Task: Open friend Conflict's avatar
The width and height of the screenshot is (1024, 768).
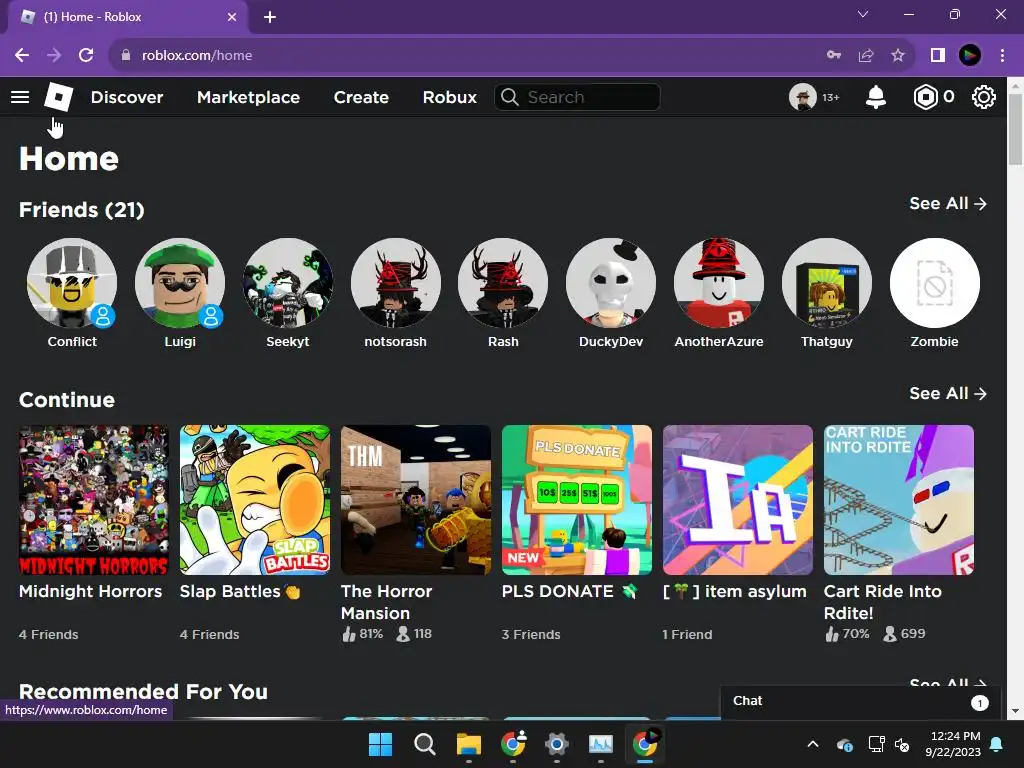Action: pos(72,283)
